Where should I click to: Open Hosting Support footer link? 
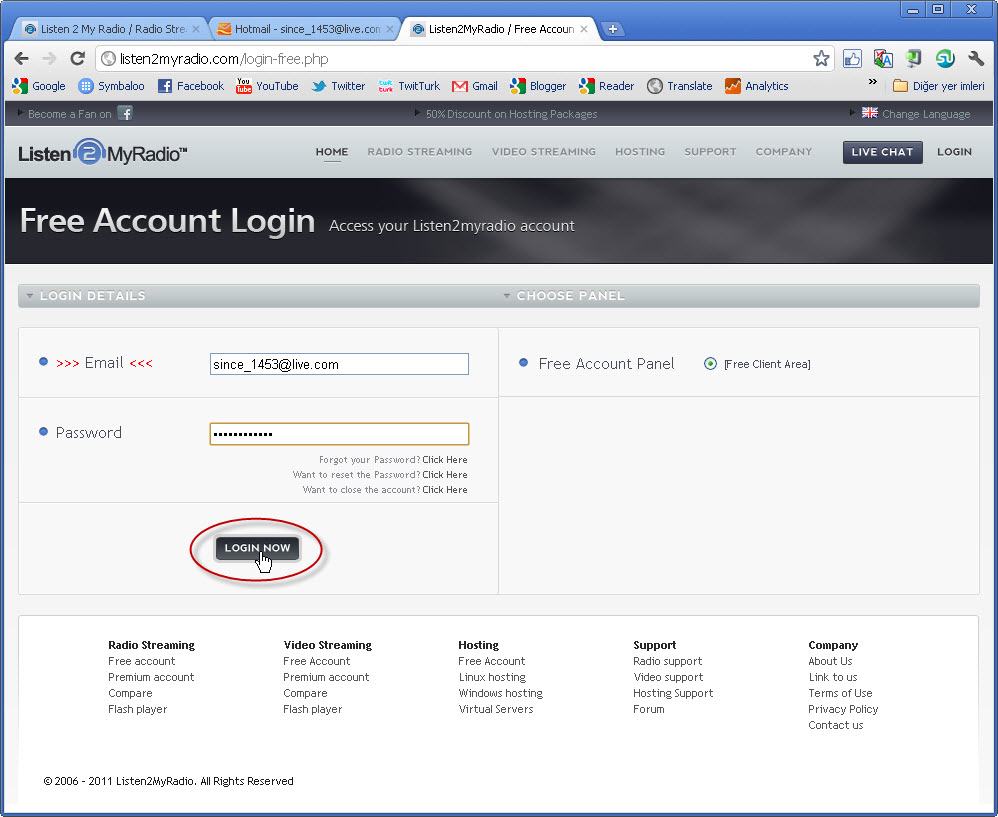[673, 693]
